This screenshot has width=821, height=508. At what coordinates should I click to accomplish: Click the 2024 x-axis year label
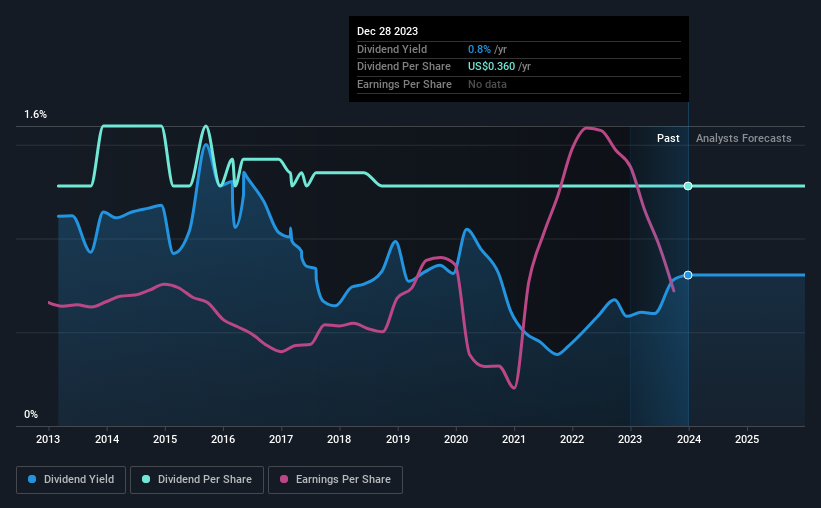point(689,439)
